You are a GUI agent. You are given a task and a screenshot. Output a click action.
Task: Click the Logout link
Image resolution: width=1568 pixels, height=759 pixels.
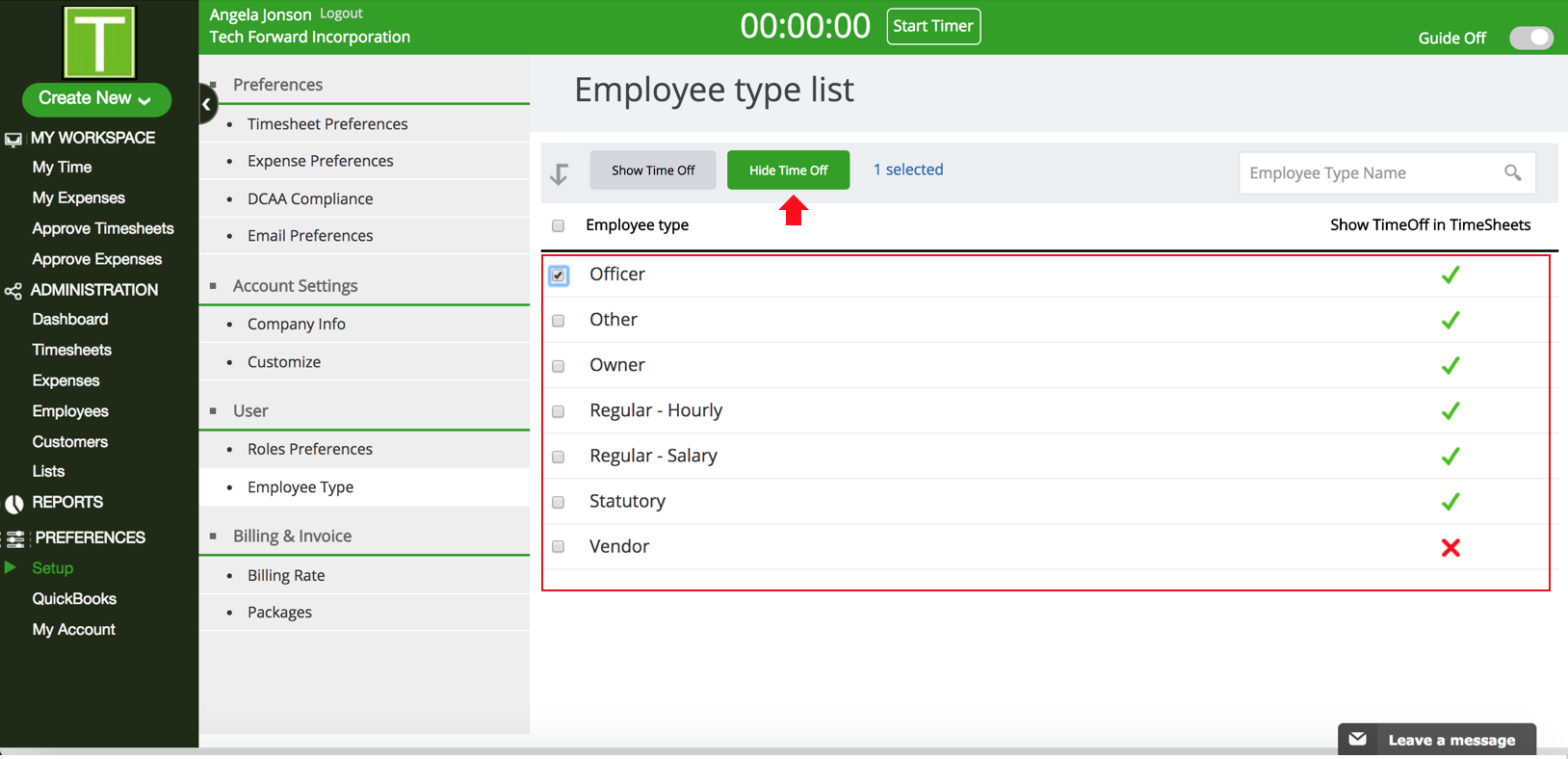point(341,13)
